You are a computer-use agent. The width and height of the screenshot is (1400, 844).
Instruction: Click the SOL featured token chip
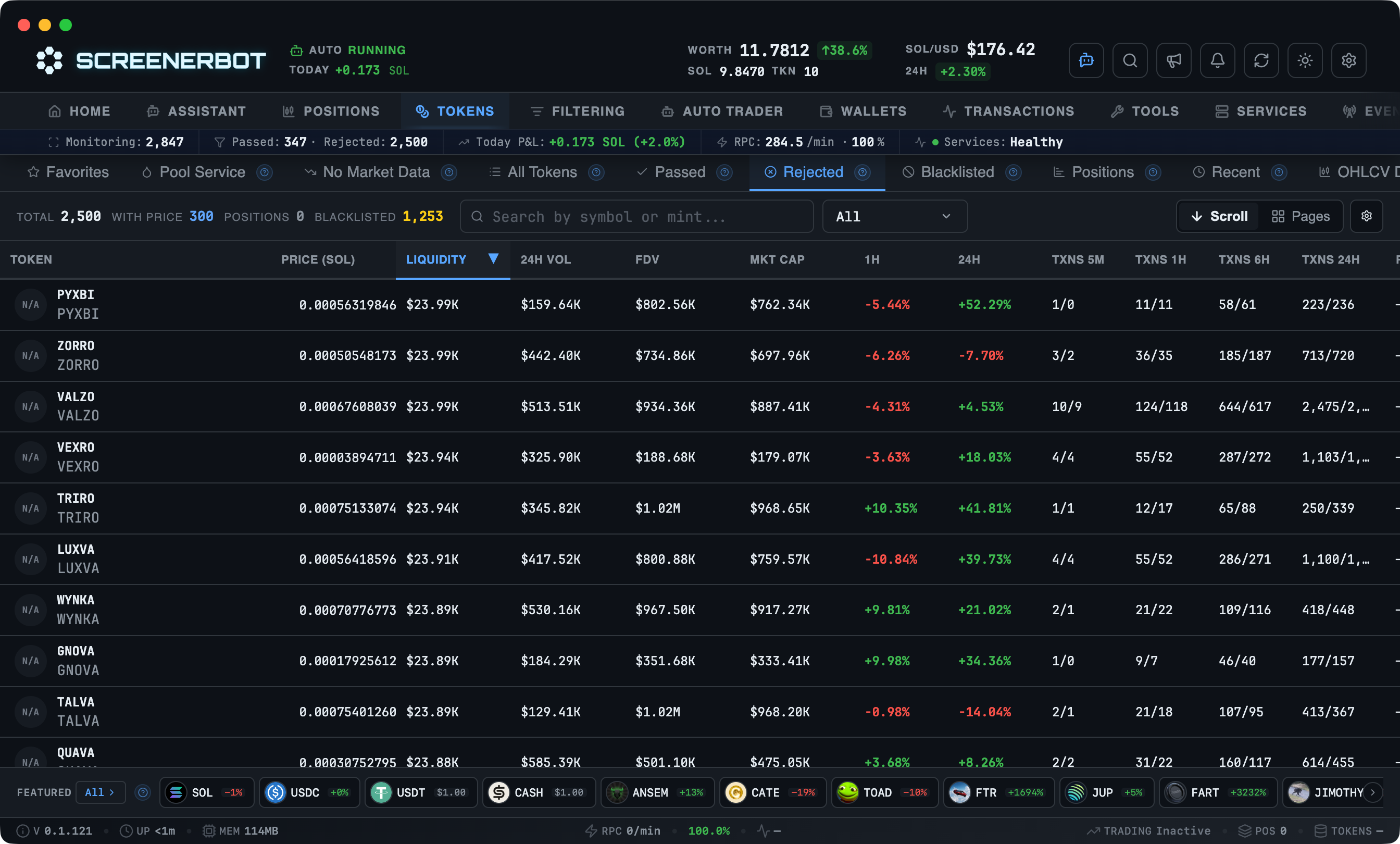pos(207,792)
